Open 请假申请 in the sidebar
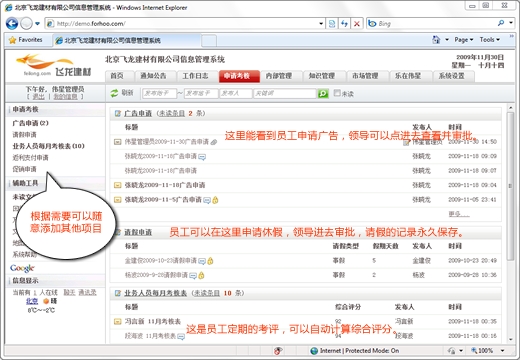 click(x=24, y=135)
